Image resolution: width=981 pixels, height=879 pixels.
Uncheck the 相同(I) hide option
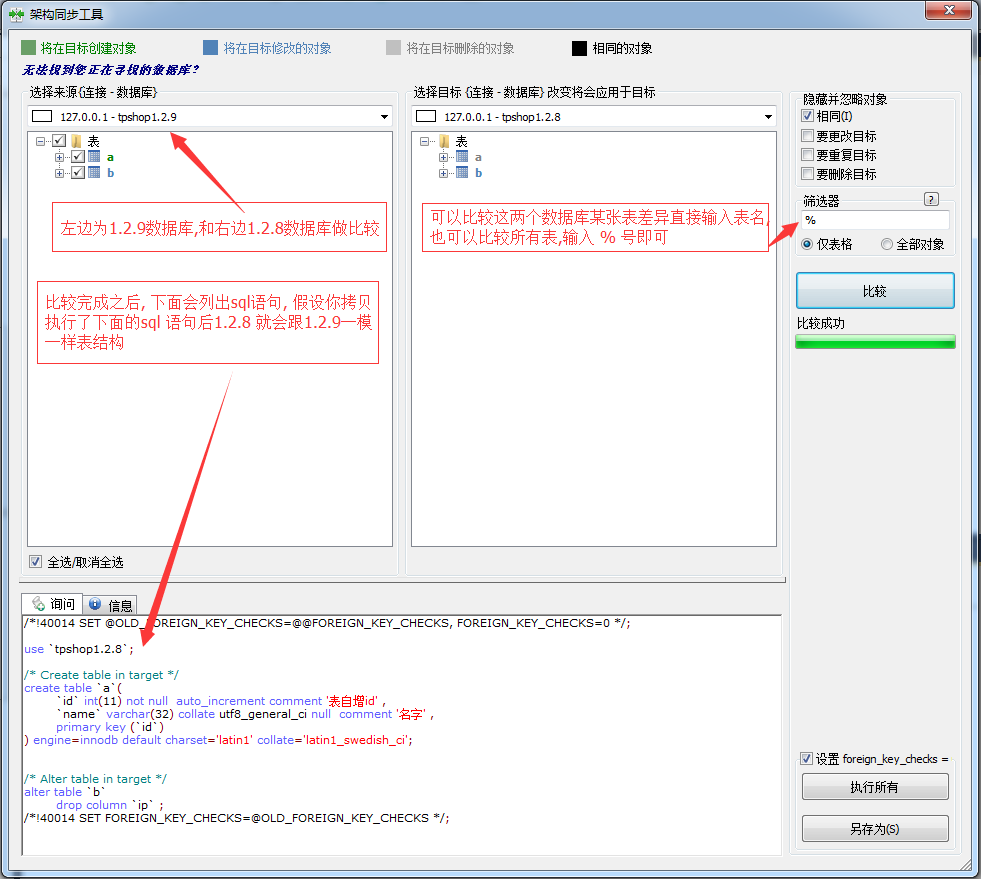(808, 117)
